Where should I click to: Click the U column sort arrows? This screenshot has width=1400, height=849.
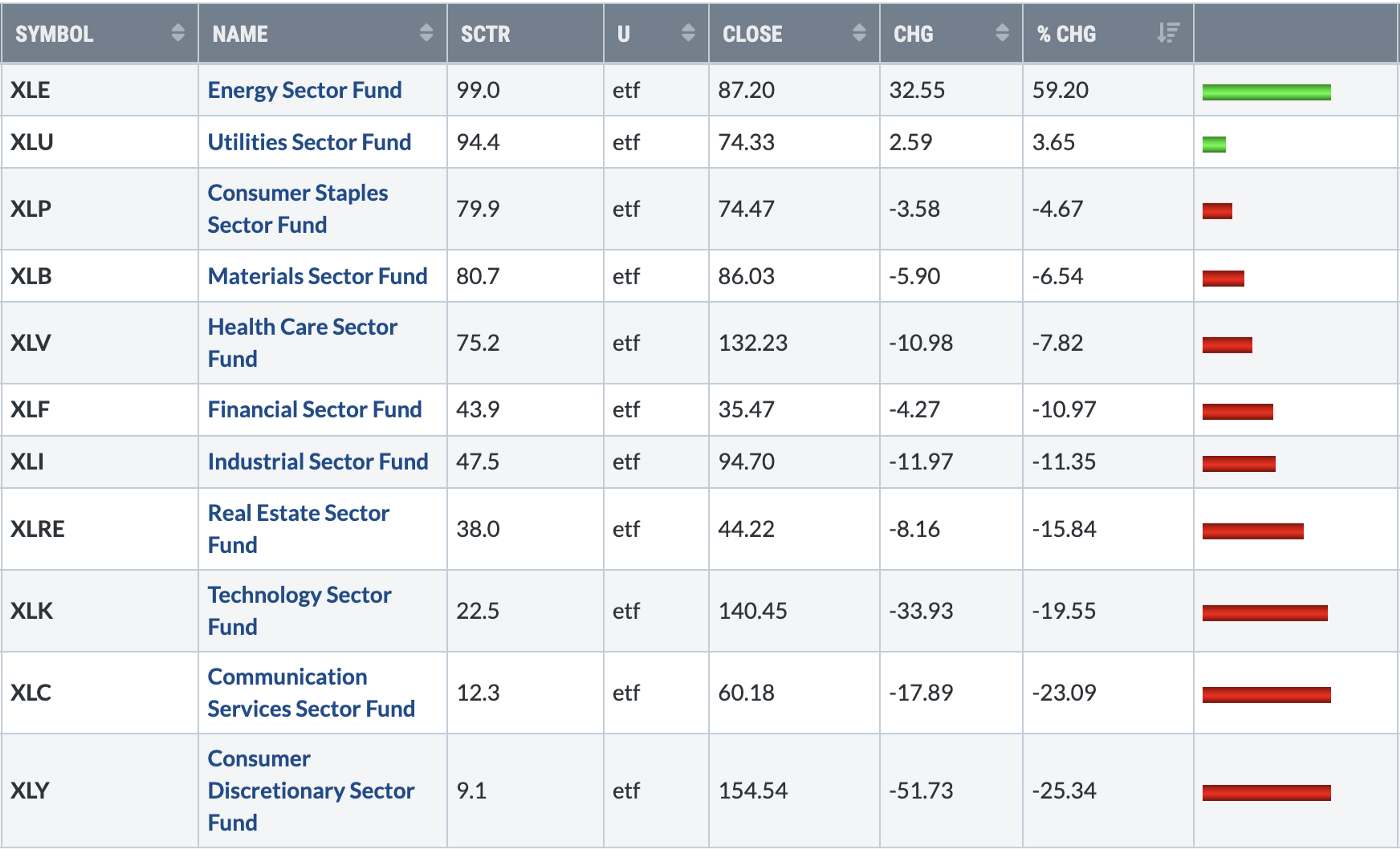pos(688,33)
